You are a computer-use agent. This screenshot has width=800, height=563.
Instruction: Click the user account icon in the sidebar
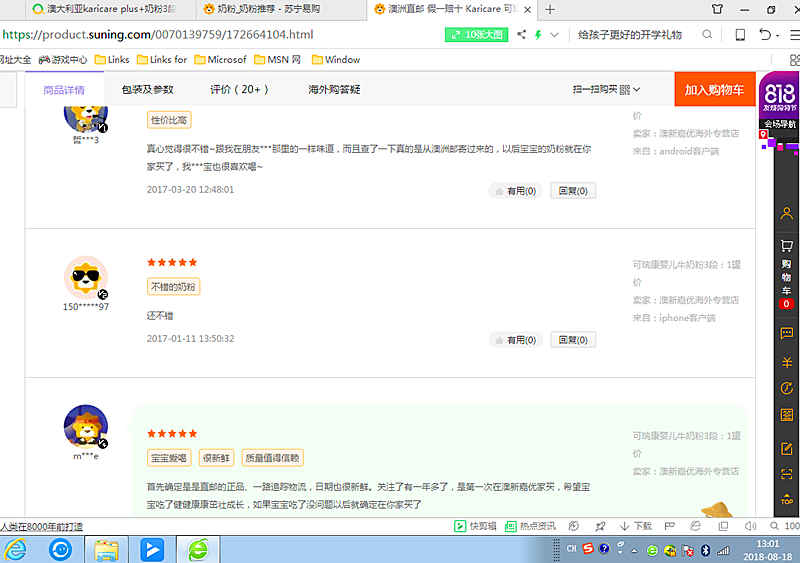coord(787,215)
